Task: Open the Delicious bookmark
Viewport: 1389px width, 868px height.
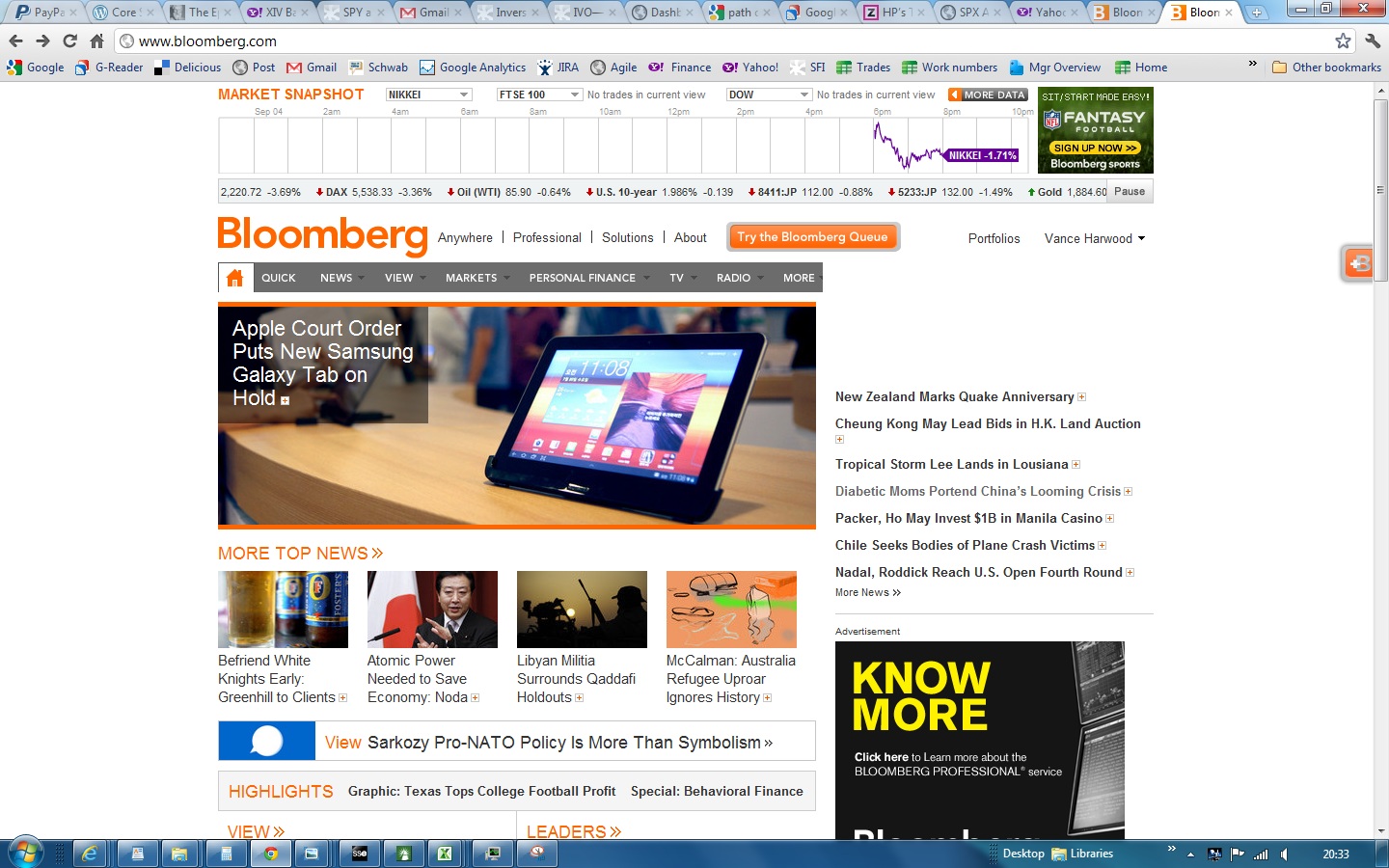Action: click(188, 68)
